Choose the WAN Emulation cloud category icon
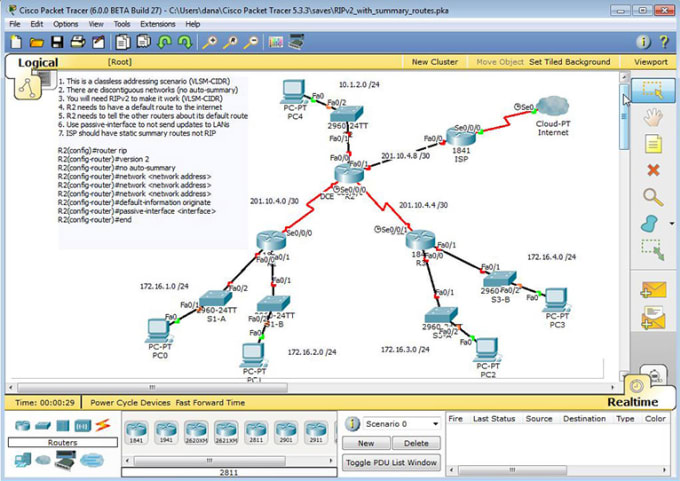Screen dimensions: 680x481 (43, 460)
